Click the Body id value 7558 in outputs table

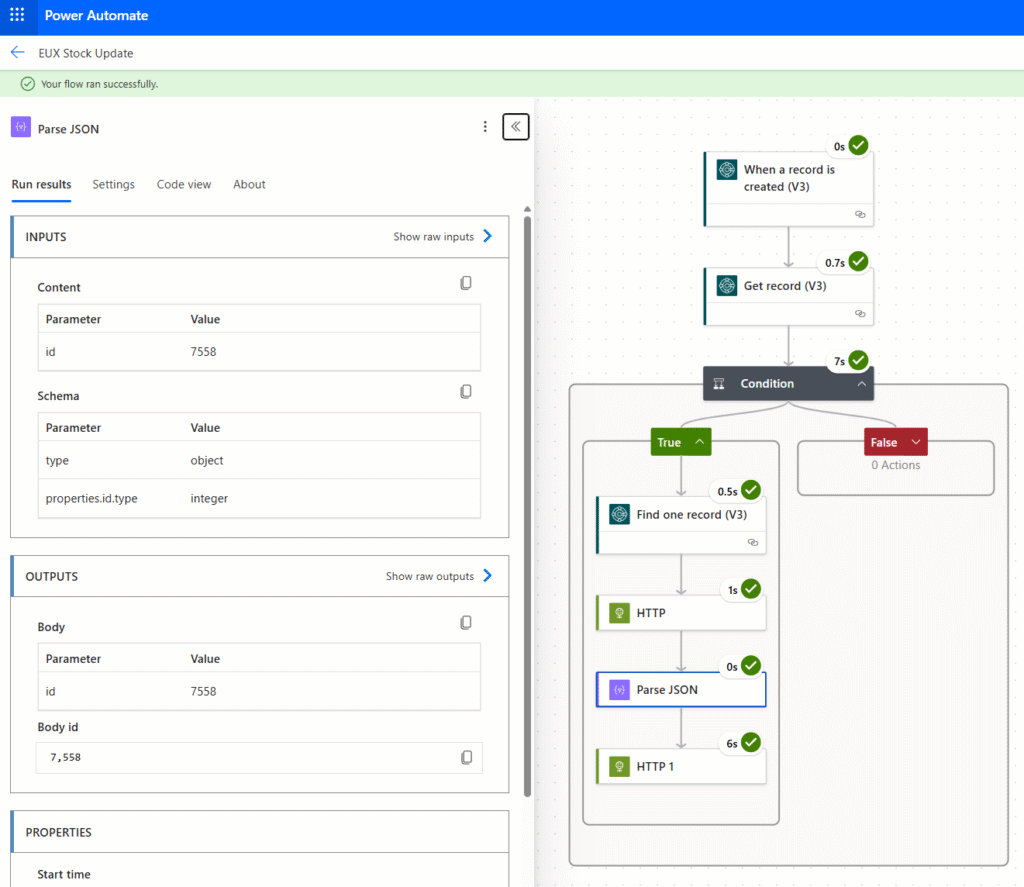[203, 691]
